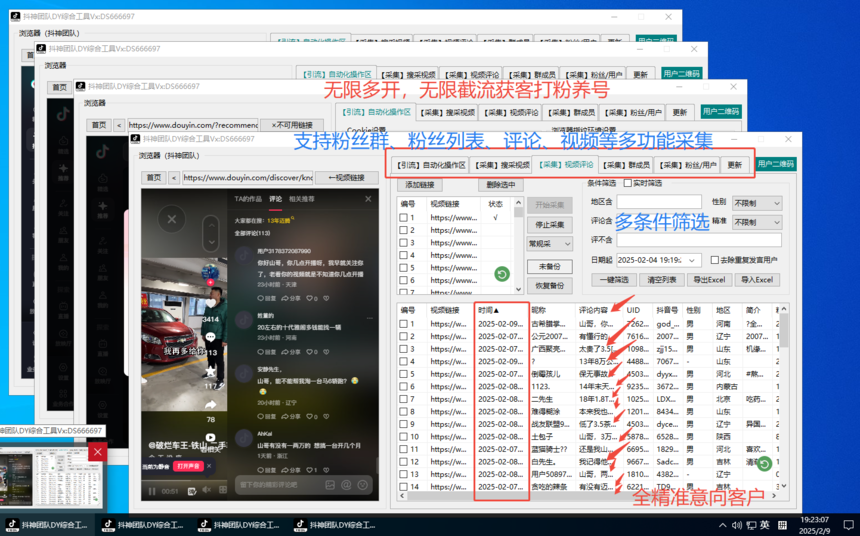The image size is (860, 536).
Task: Click the 一键筛选 button
Action: click(614, 280)
